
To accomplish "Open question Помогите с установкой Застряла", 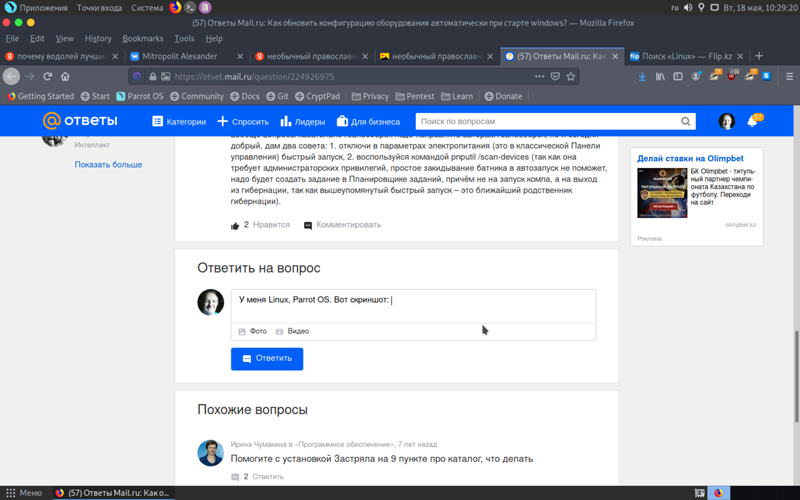I will (x=382, y=459).
